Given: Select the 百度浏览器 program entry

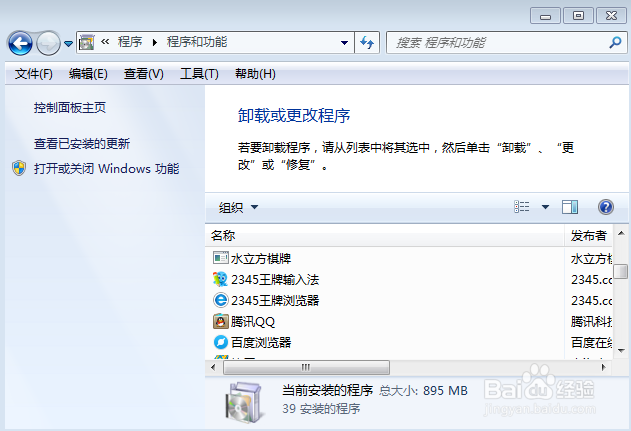Looking at the screenshot, I should click(261, 342).
